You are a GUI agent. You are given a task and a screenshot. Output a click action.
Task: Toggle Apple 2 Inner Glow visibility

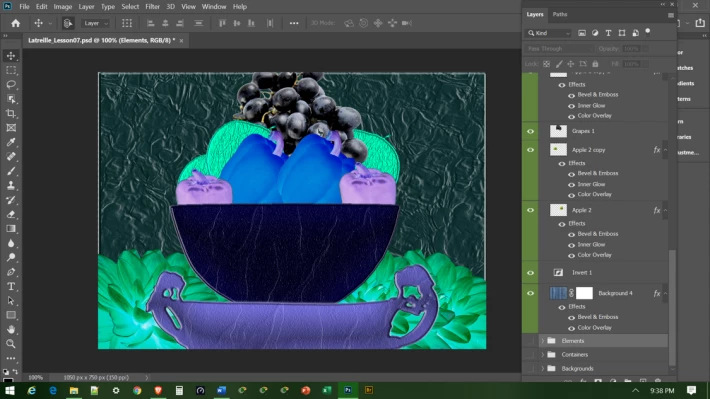tap(571, 245)
